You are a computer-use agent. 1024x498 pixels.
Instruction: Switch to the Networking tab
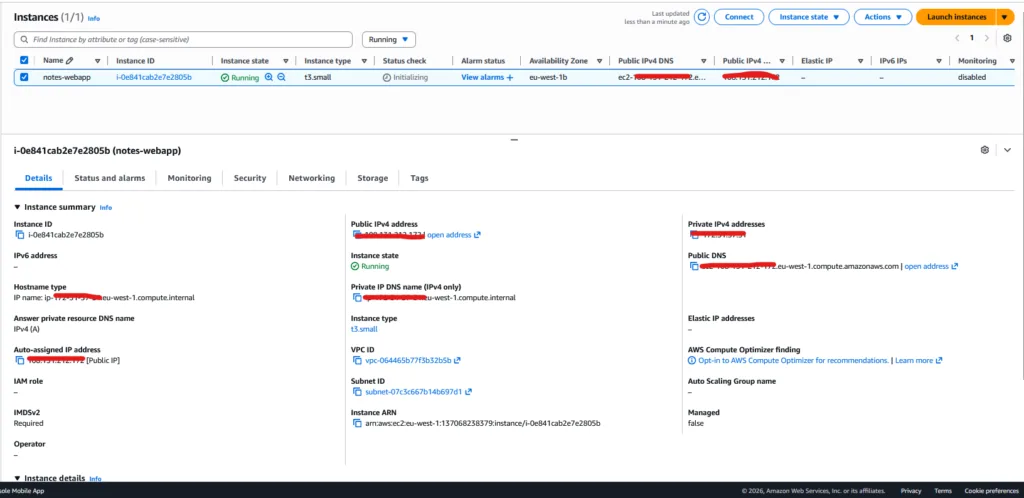311,178
